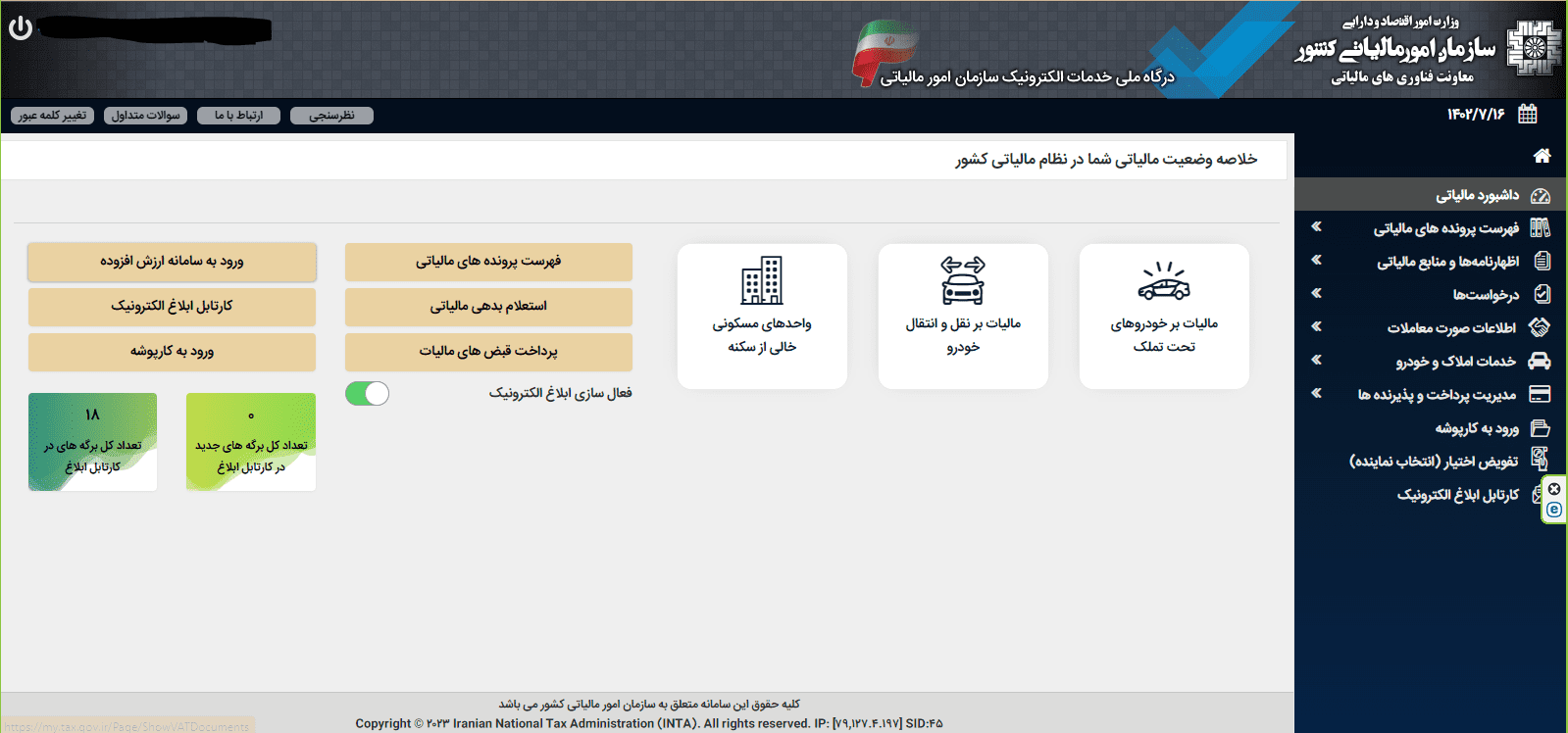This screenshot has width=1568, height=733.
Task: Click the tax debt inquiry button
Action: [x=488, y=307]
